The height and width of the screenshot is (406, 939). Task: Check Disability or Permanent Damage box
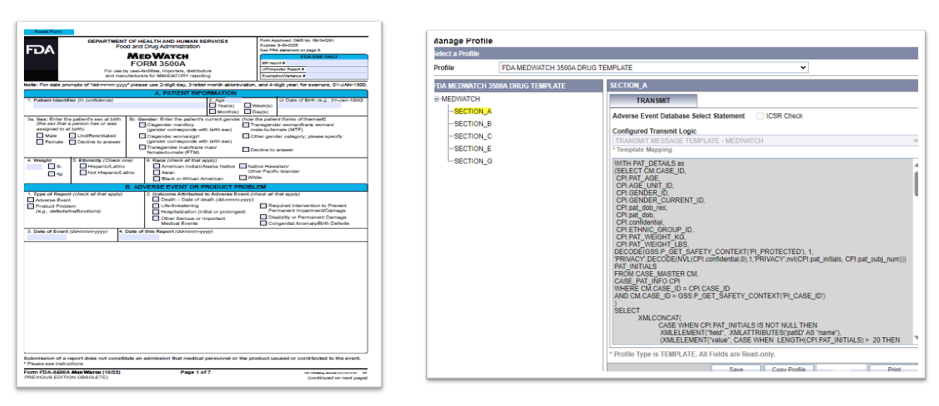pyautogui.click(x=263, y=217)
